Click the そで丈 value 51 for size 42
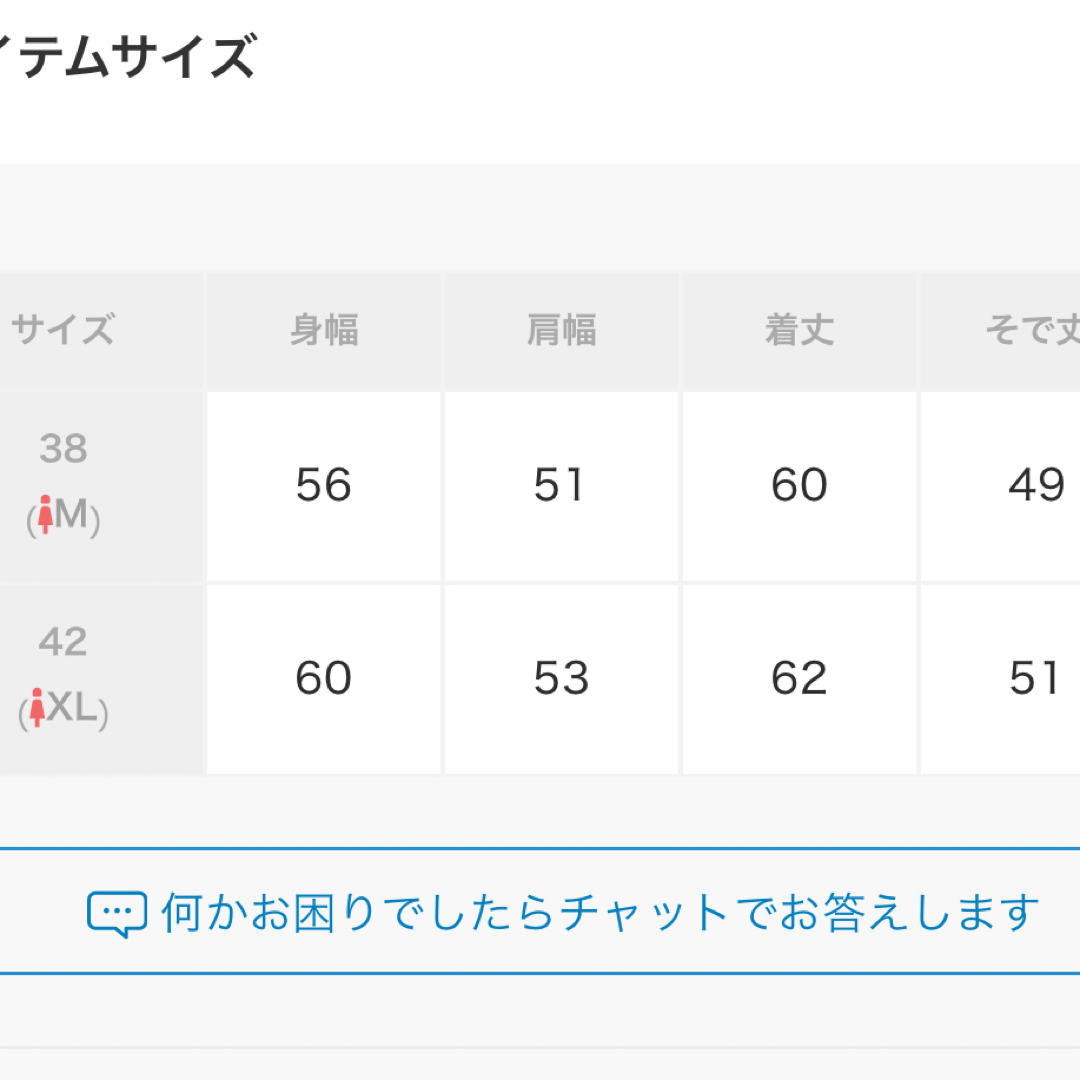This screenshot has width=1080, height=1080. (x=1000, y=680)
